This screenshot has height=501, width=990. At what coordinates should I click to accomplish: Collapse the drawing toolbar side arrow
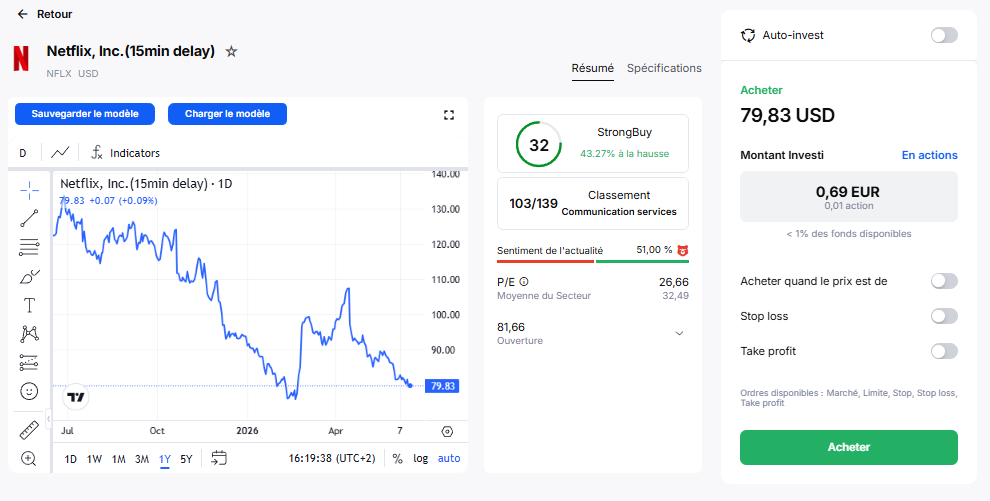tap(49, 418)
